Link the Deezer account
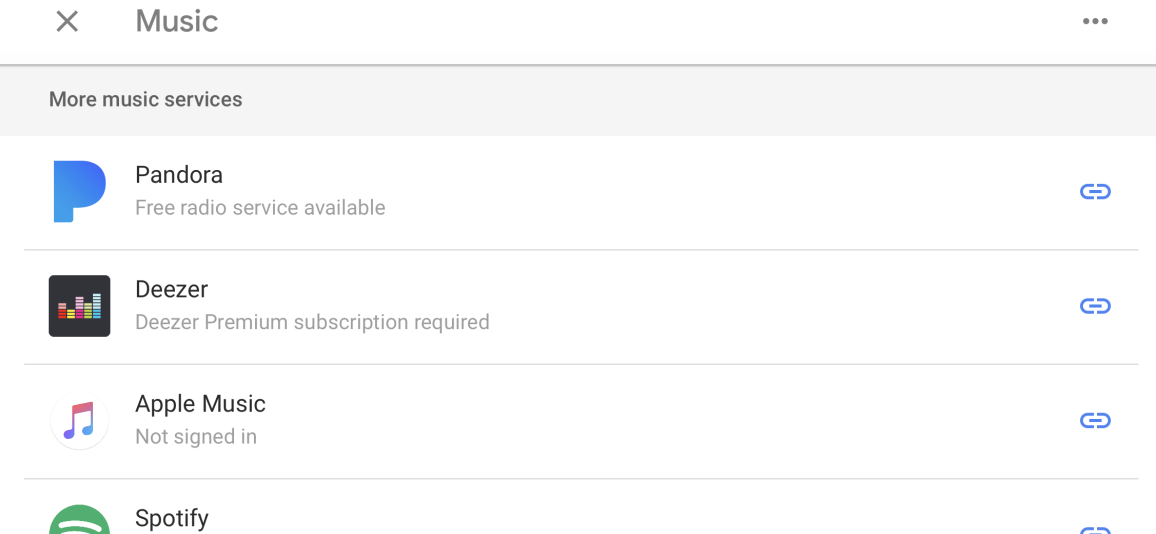Image resolution: width=1156 pixels, height=534 pixels. click(x=1095, y=306)
